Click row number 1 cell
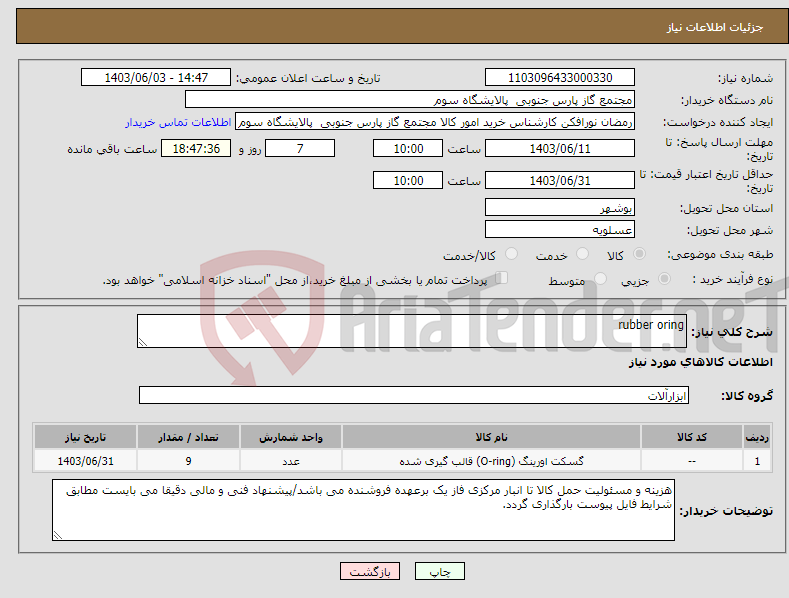The width and height of the screenshot is (789, 598). pos(757,461)
